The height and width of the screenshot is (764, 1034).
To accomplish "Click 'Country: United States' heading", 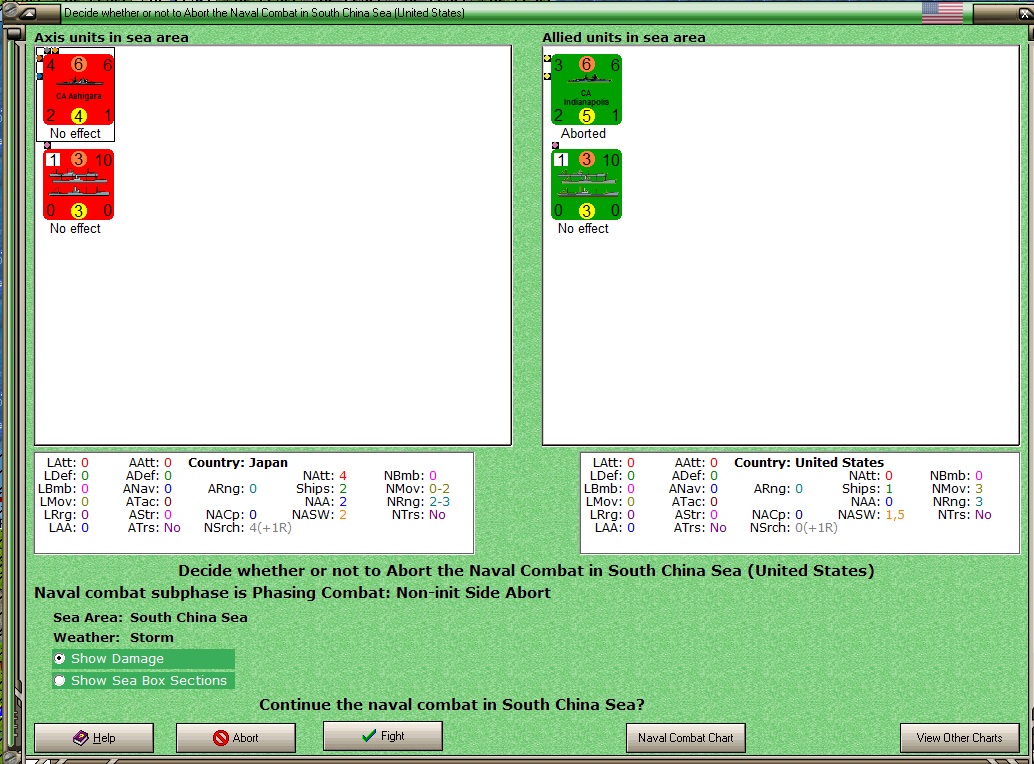I will (x=808, y=462).
